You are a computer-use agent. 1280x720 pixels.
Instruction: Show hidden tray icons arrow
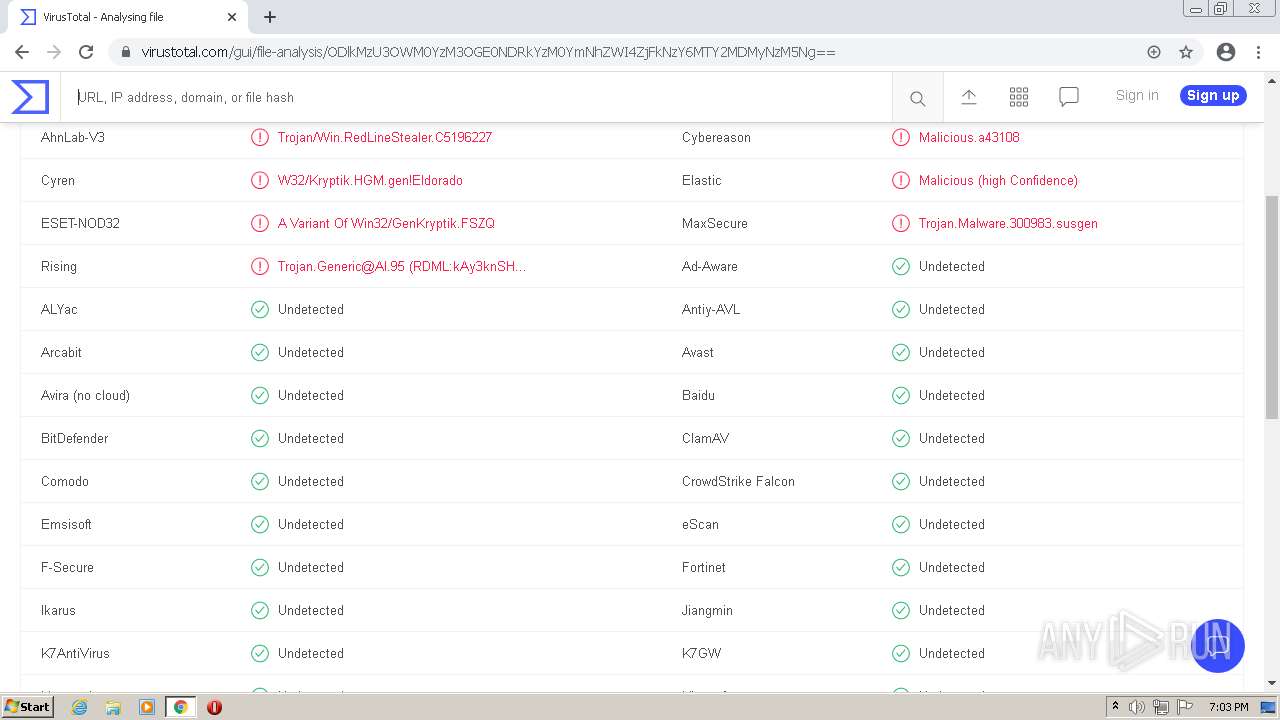coord(1115,706)
